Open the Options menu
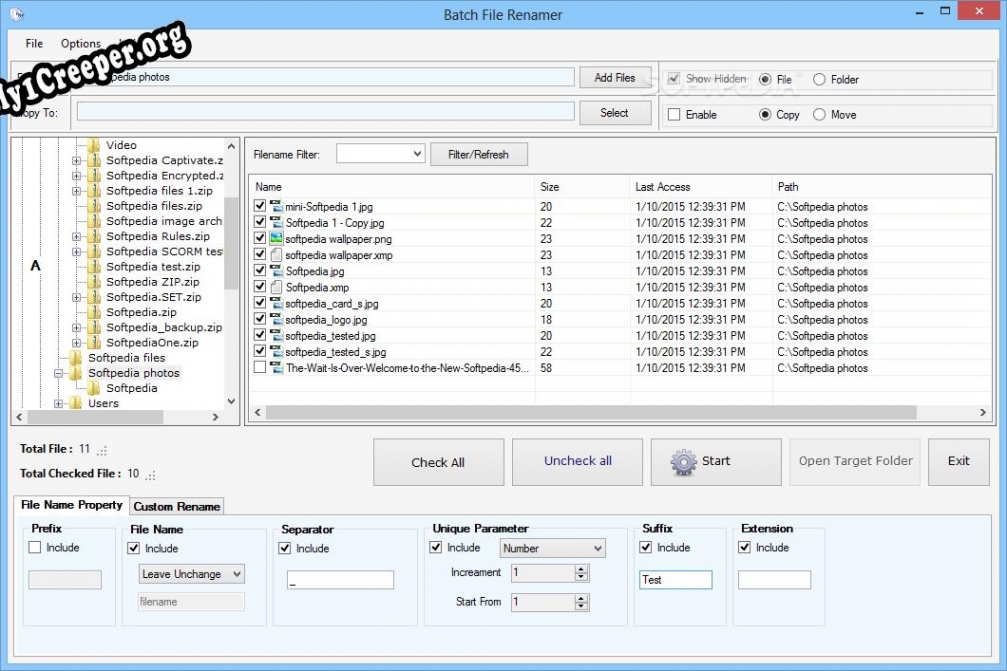 (80, 44)
